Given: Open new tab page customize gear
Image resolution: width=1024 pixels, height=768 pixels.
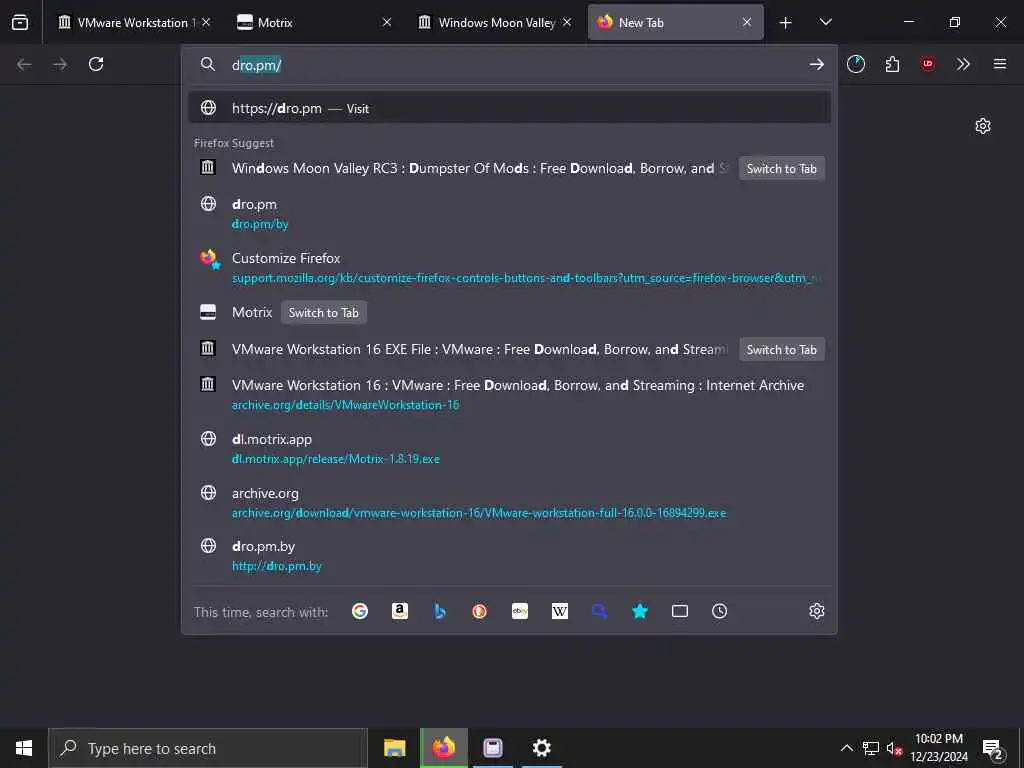Looking at the screenshot, I should [x=983, y=126].
